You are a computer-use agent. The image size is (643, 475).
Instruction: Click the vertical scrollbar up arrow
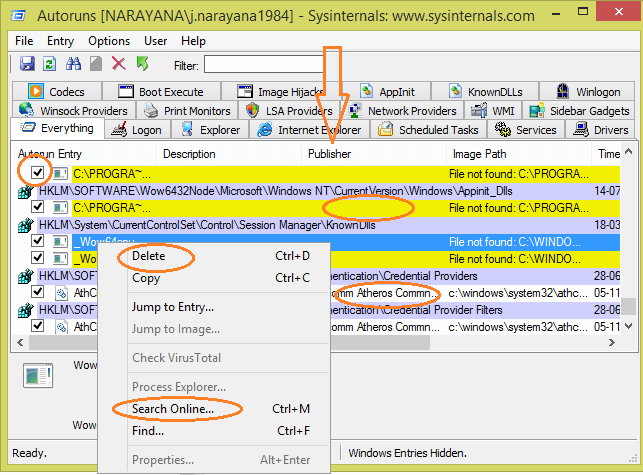pos(629,151)
